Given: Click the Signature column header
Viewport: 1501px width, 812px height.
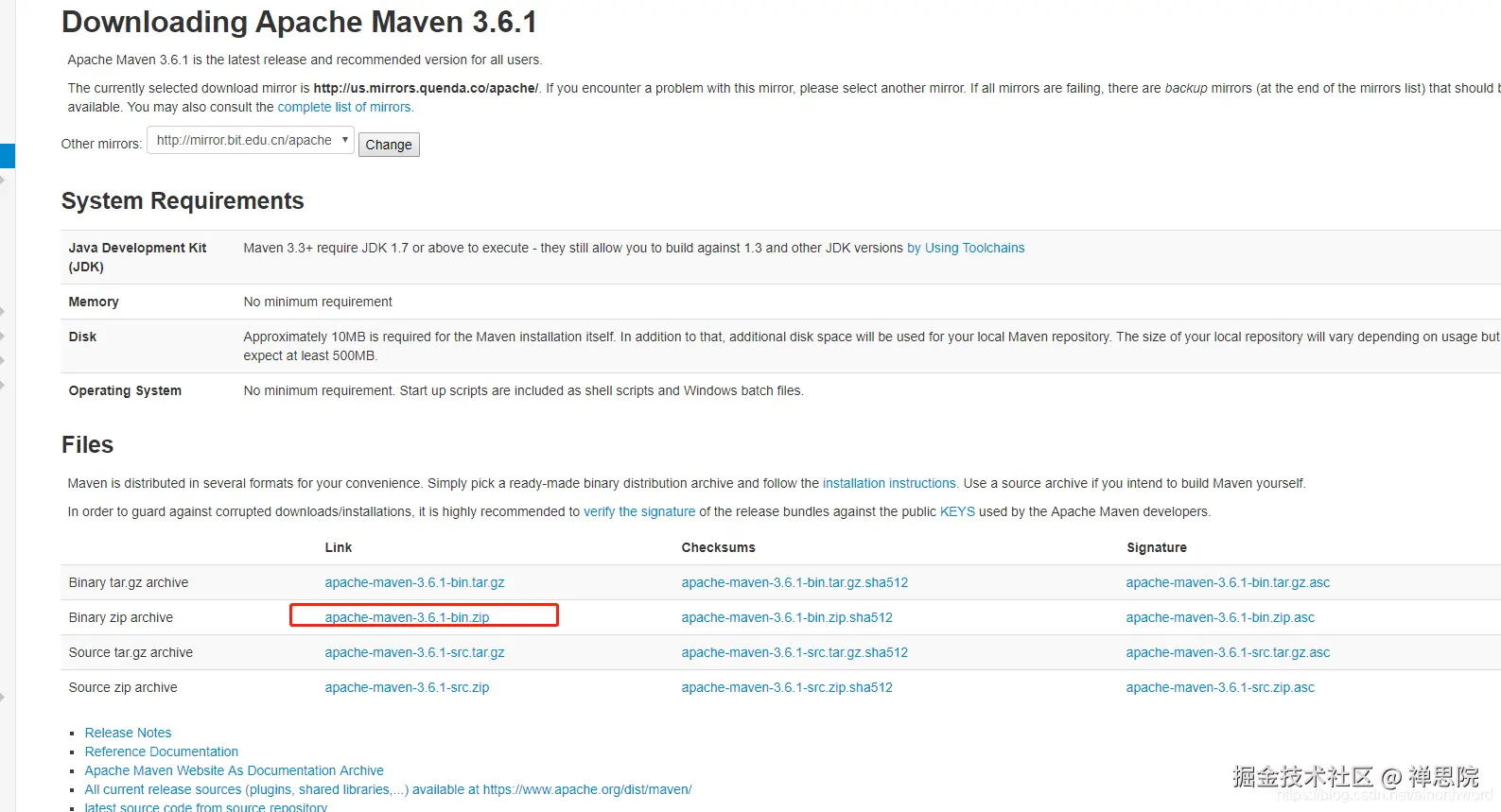Looking at the screenshot, I should pos(1157,547).
